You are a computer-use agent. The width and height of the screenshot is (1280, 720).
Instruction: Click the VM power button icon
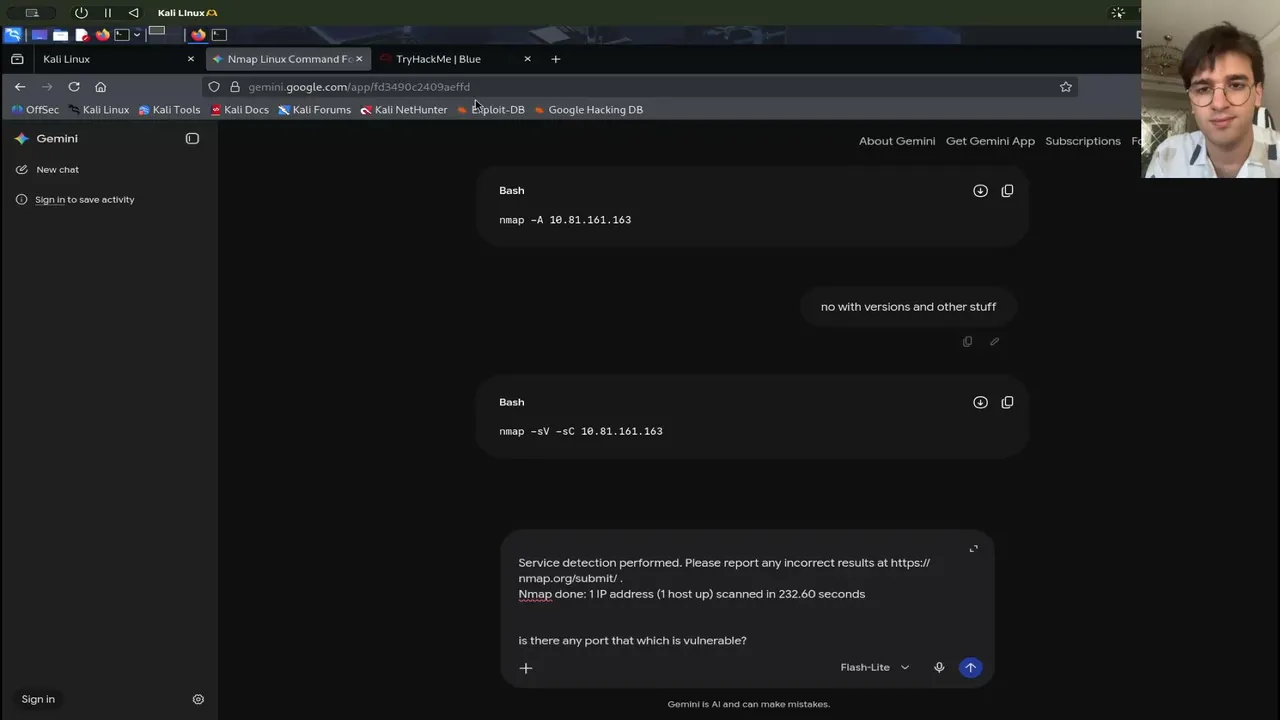tap(81, 13)
